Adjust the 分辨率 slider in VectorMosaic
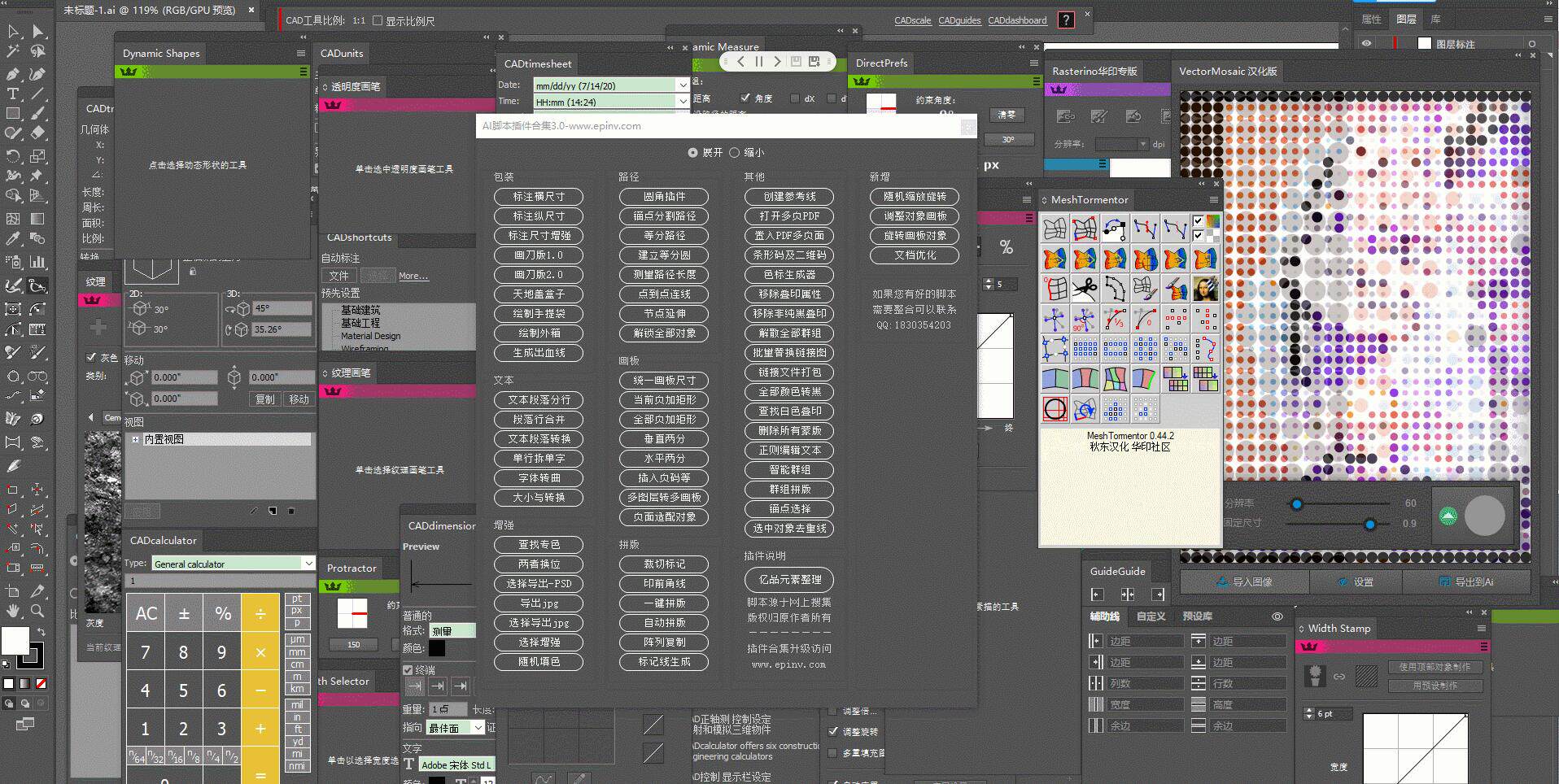Screen dimensions: 1559x784 coord(1297,504)
